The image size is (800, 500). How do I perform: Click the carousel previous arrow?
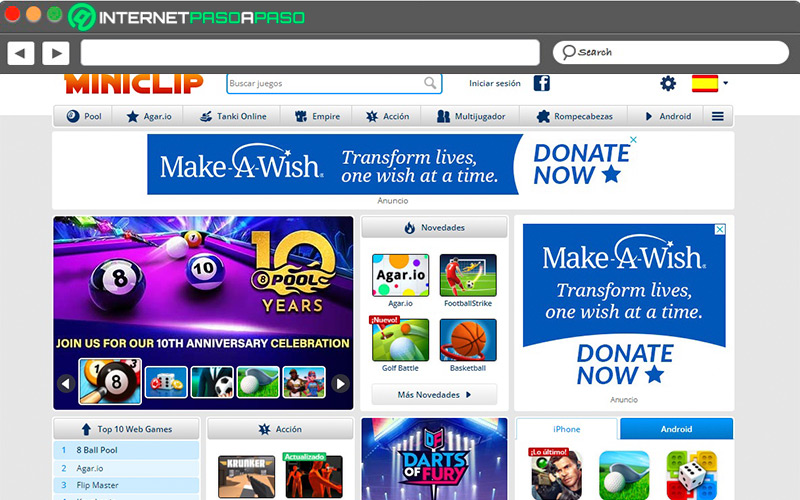point(66,383)
